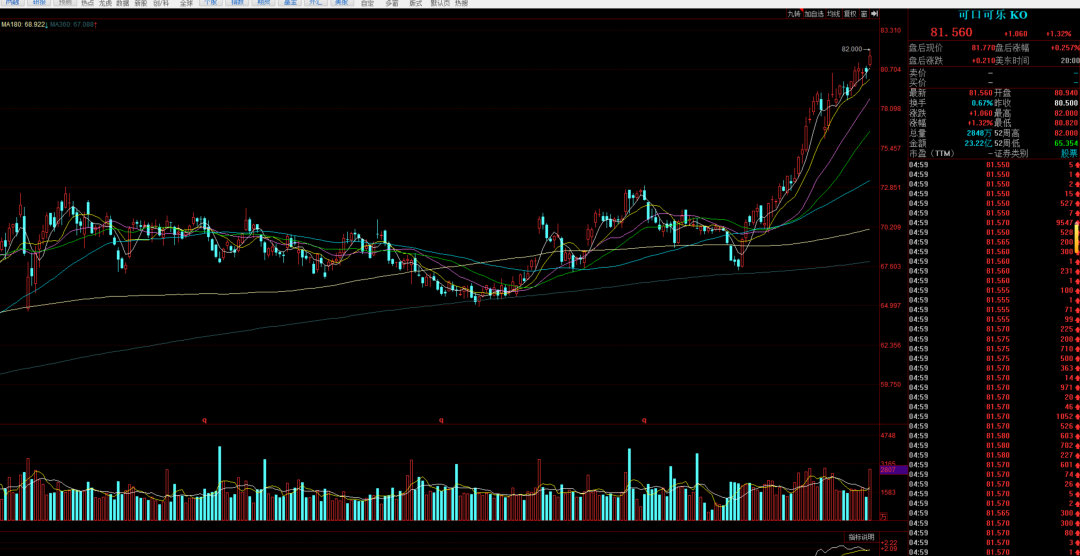The width and height of the screenshot is (1080, 556).
Task: Open the 版式 layout menu
Action: pyautogui.click(x=415, y=3)
